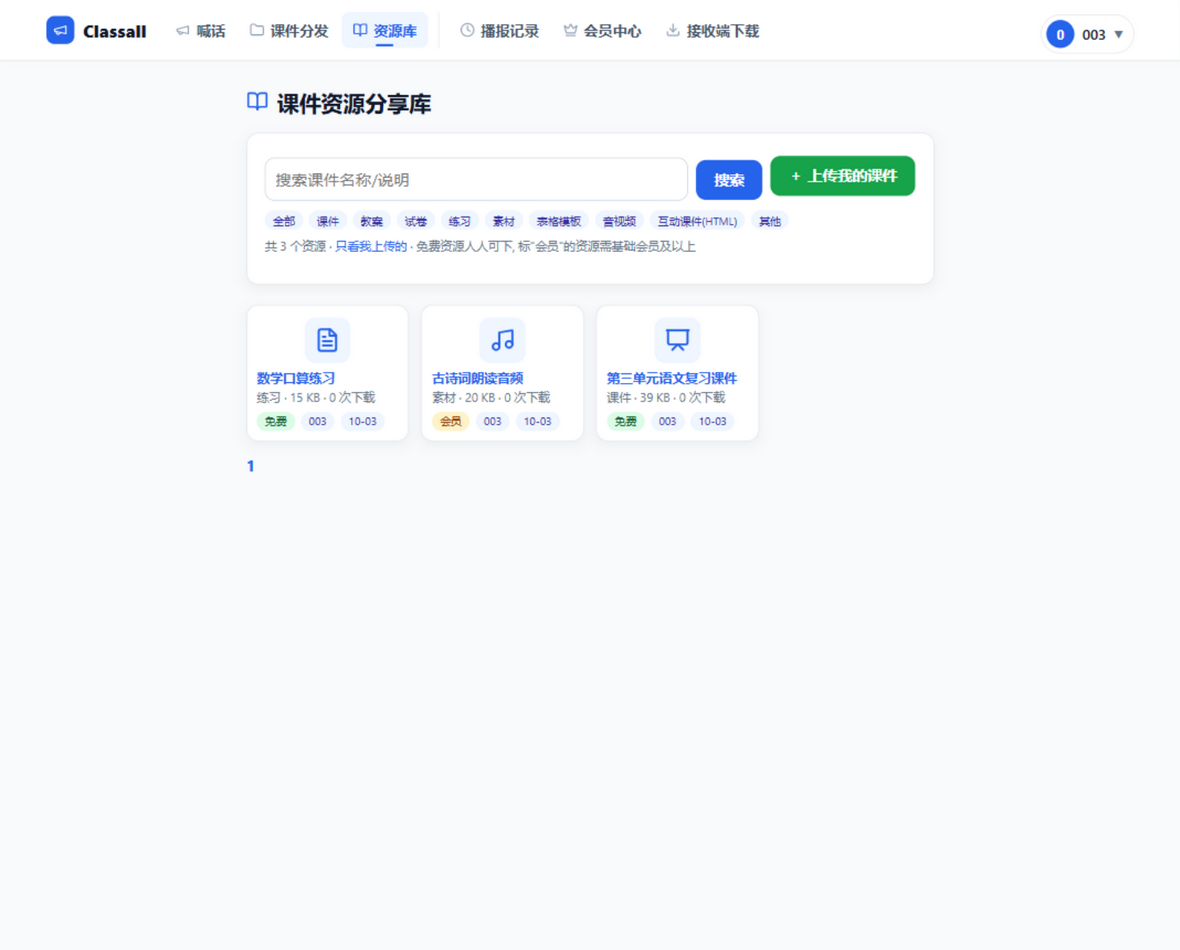
Task: Click the 免费 tag on 数学口算练习
Action: coord(275,422)
